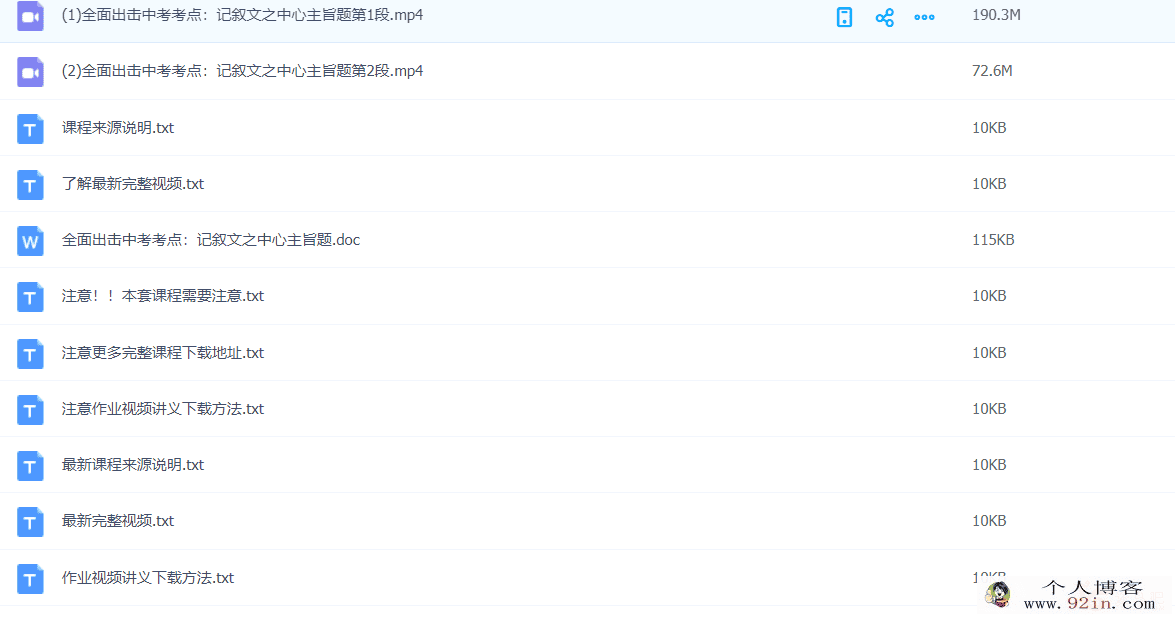Click the video icon of the 第1段.mp4 file
Screen dimensions: 1175x617
coord(30,16)
